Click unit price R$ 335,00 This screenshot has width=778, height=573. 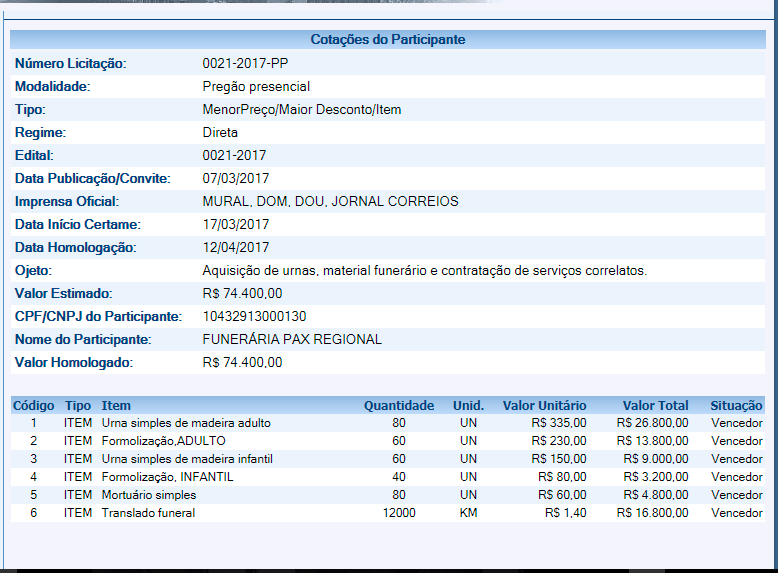pyautogui.click(x=559, y=423)
